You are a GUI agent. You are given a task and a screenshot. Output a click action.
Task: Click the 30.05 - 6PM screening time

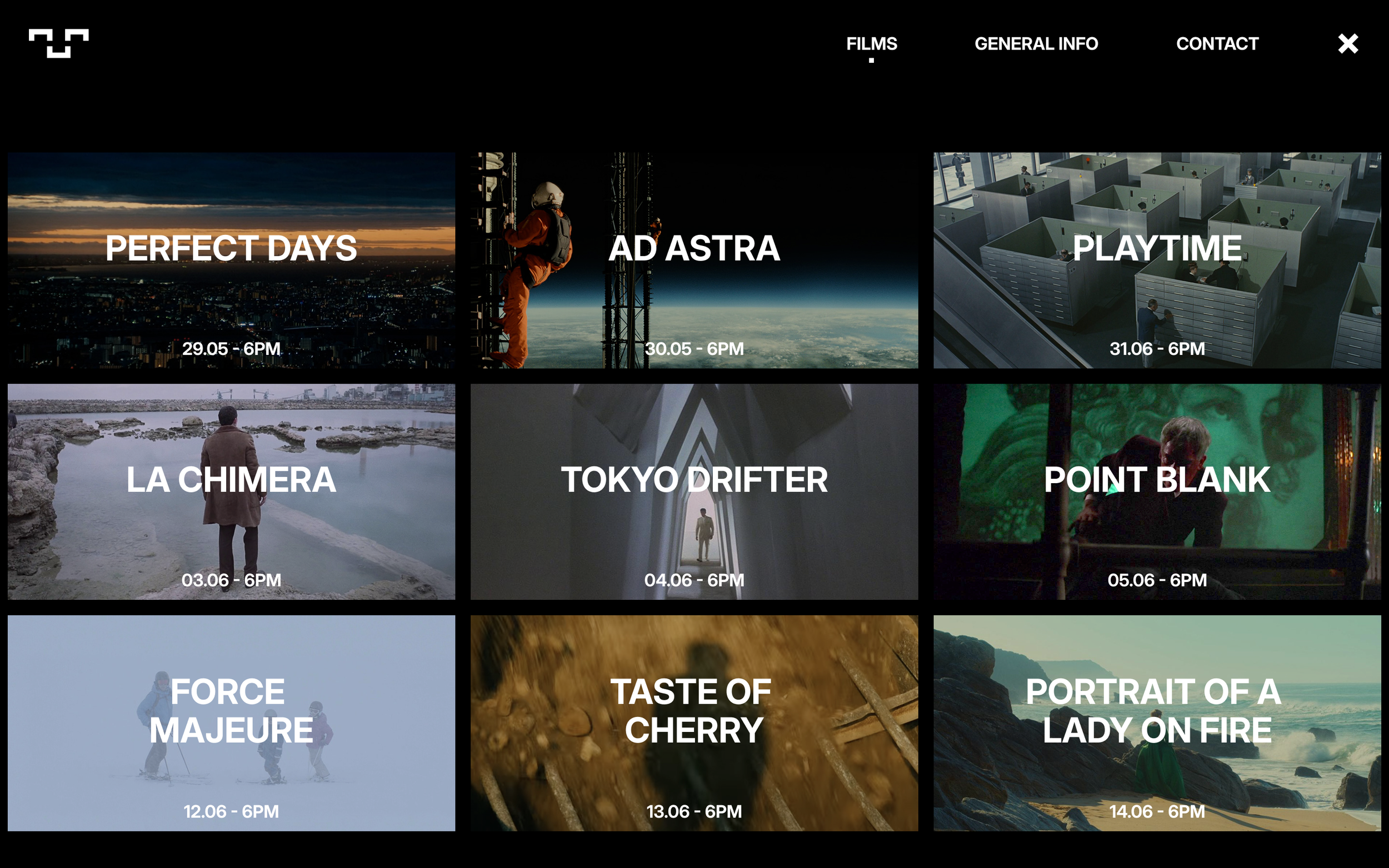coord(693,348)
